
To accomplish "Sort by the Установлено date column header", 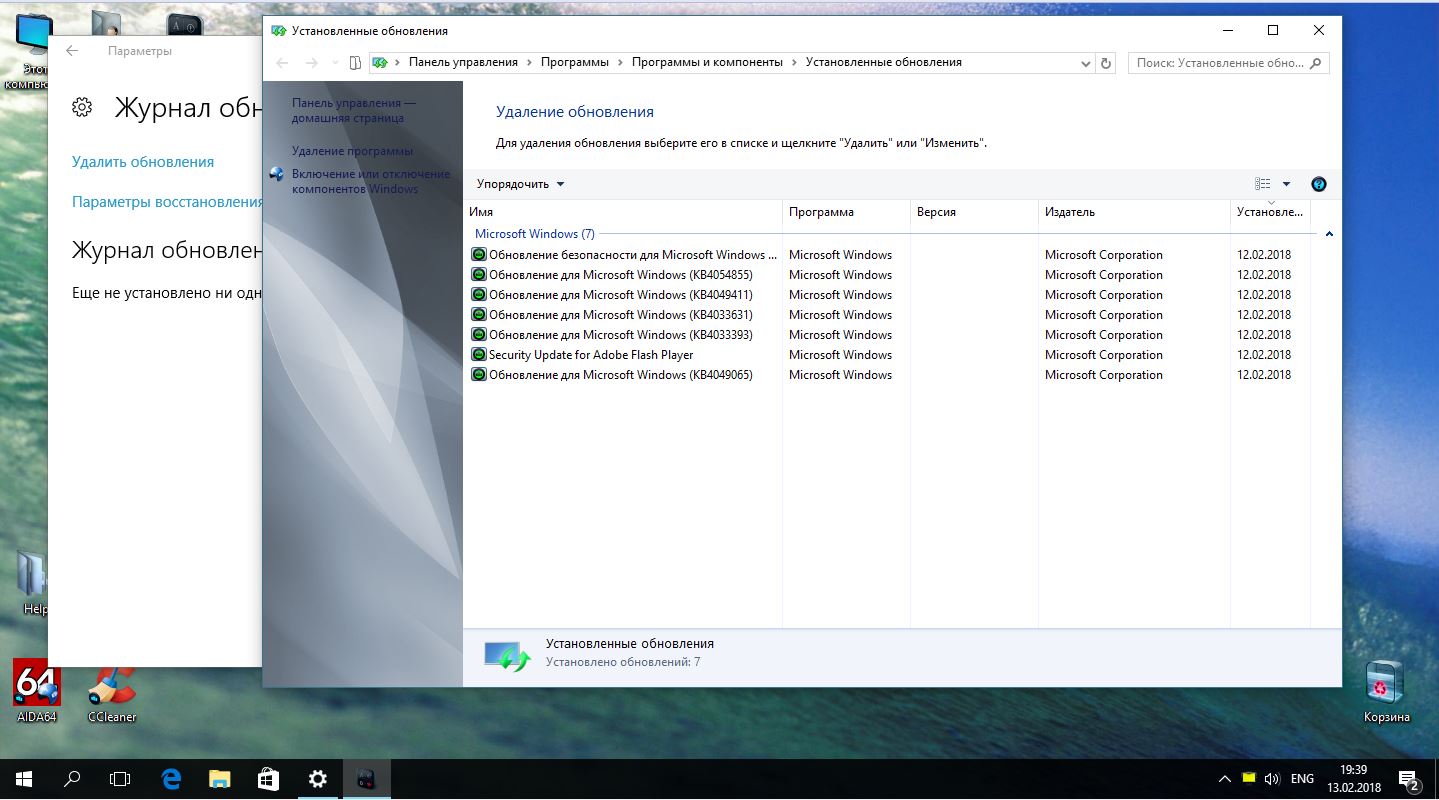I will [x=1270, y=212].
